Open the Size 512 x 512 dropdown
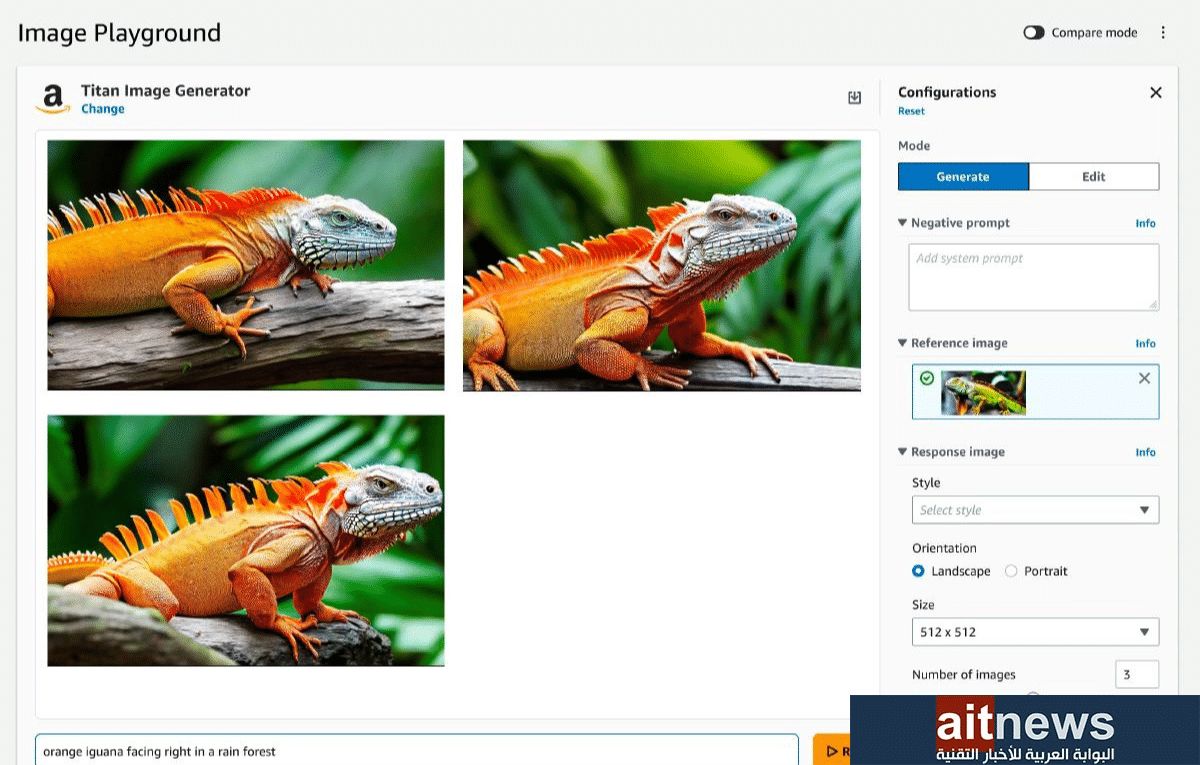The image size is (1200, 765). 1034,632
